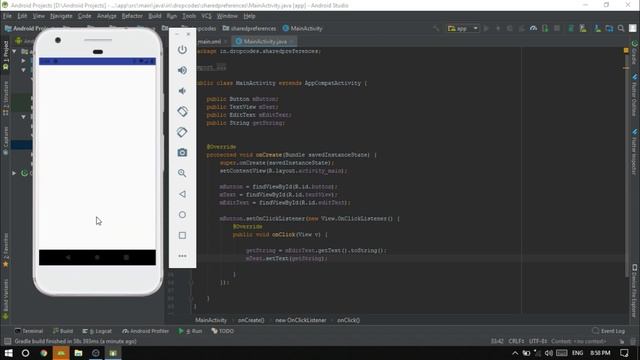Click the tool window quick-access icon in status bar
This screenshot has height=360, width=640.
point(7,341)
